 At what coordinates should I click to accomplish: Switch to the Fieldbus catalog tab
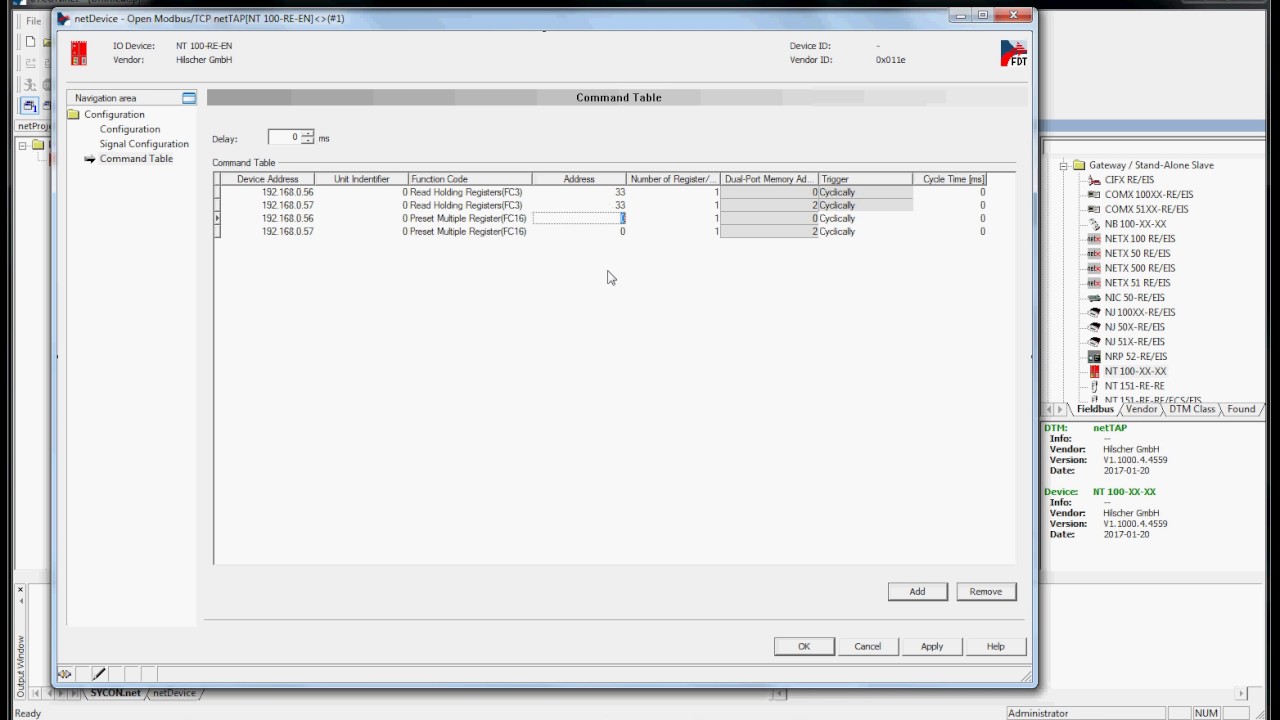tap(1094, 409)
